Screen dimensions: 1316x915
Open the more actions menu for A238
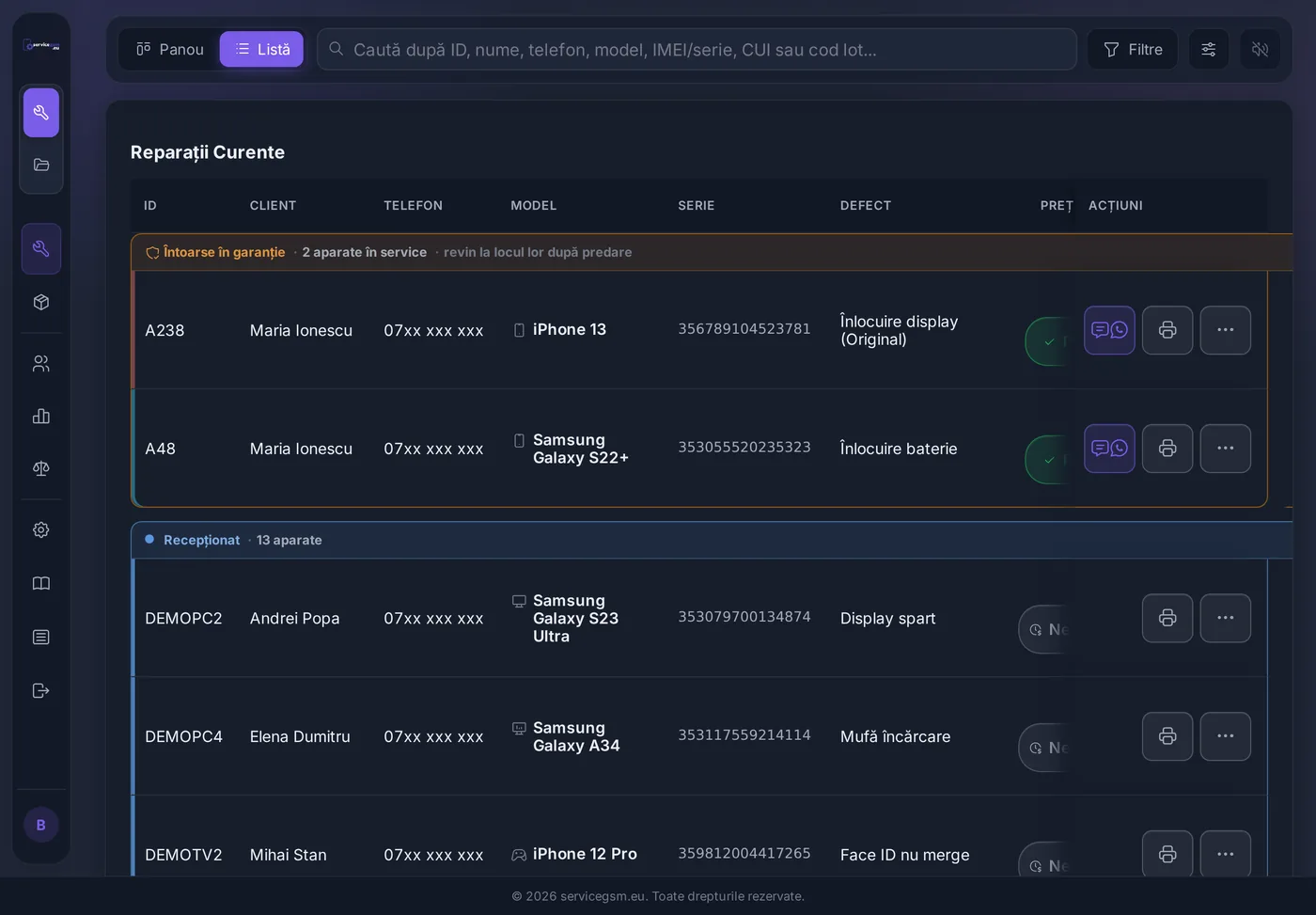click(1226, 330)
